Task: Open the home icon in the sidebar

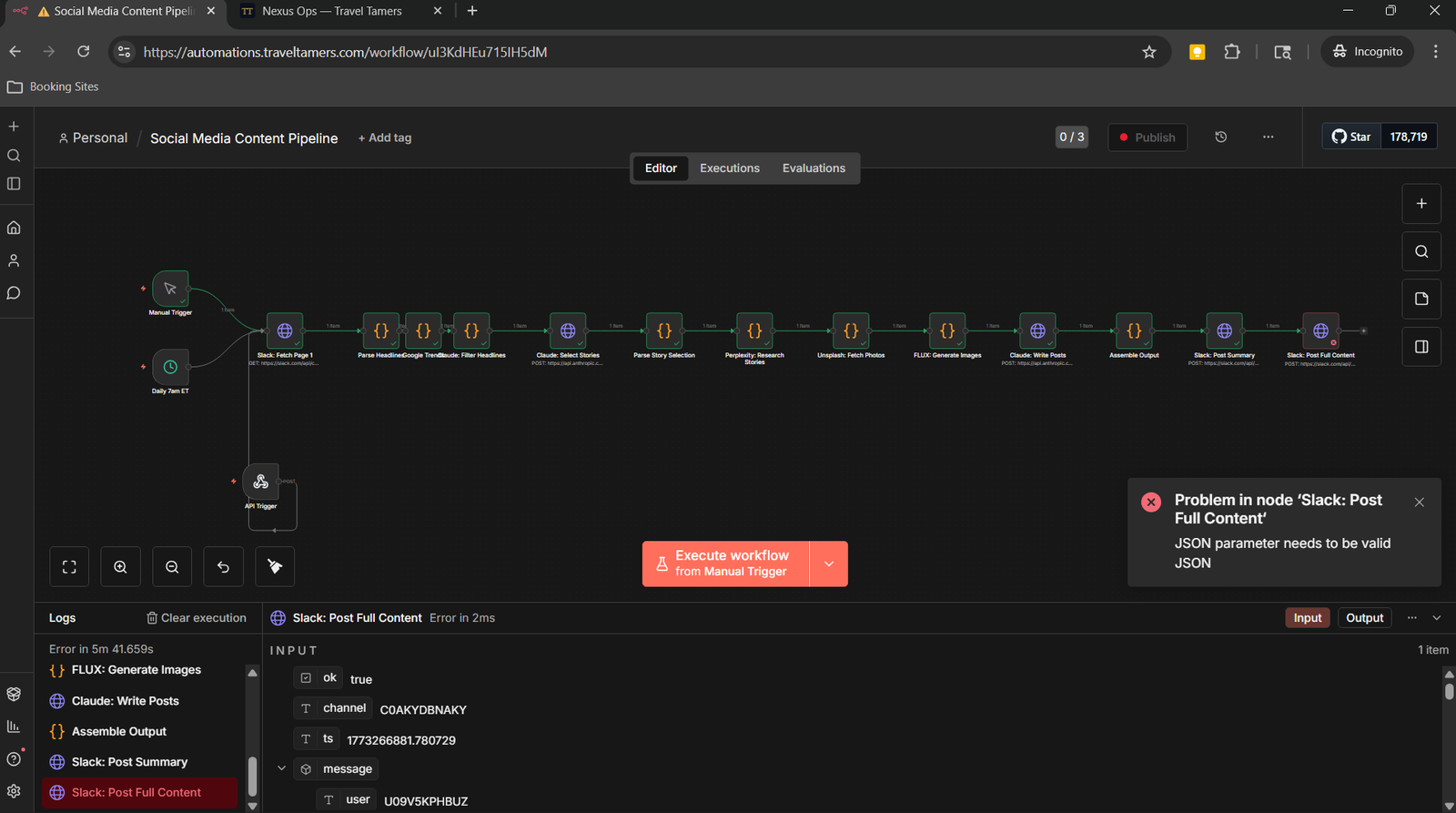Action: tap(14, 228)
